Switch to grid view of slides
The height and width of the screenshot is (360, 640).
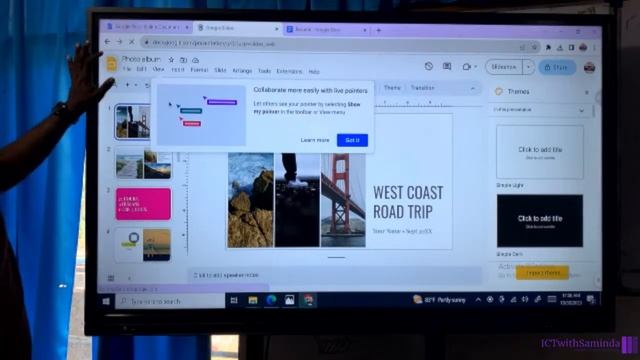pyautogui.click(x=111, y=278)
